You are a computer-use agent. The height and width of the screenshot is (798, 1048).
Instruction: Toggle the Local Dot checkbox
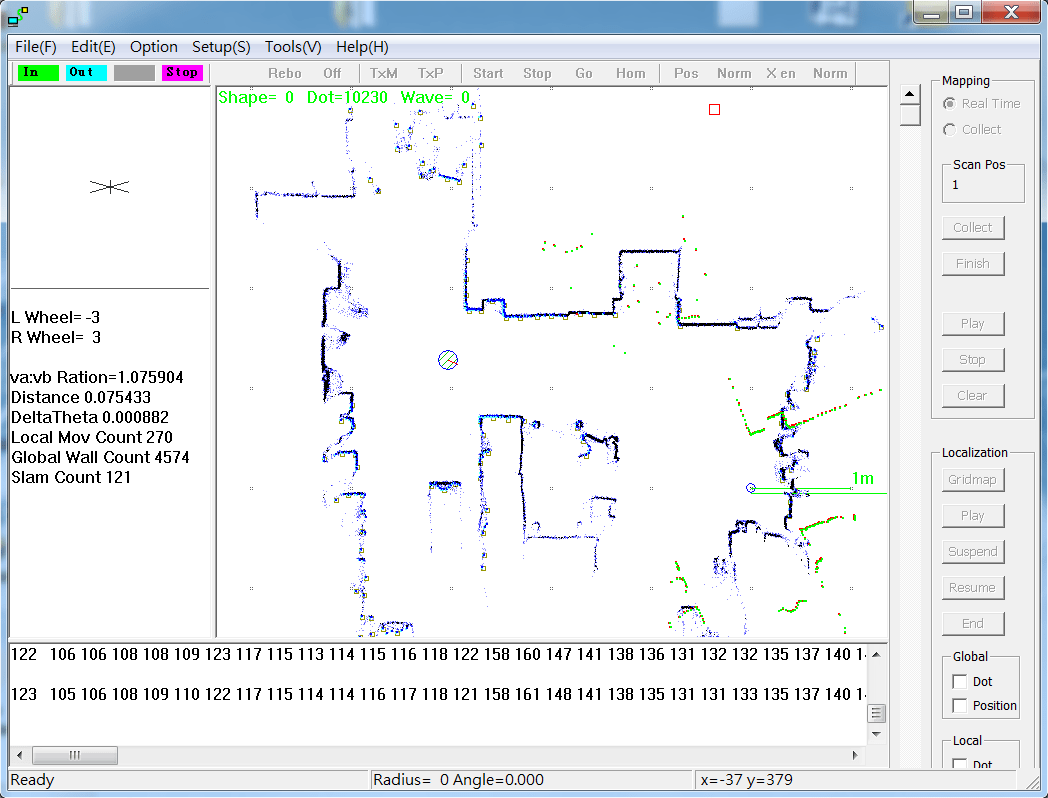pos(959,764)
